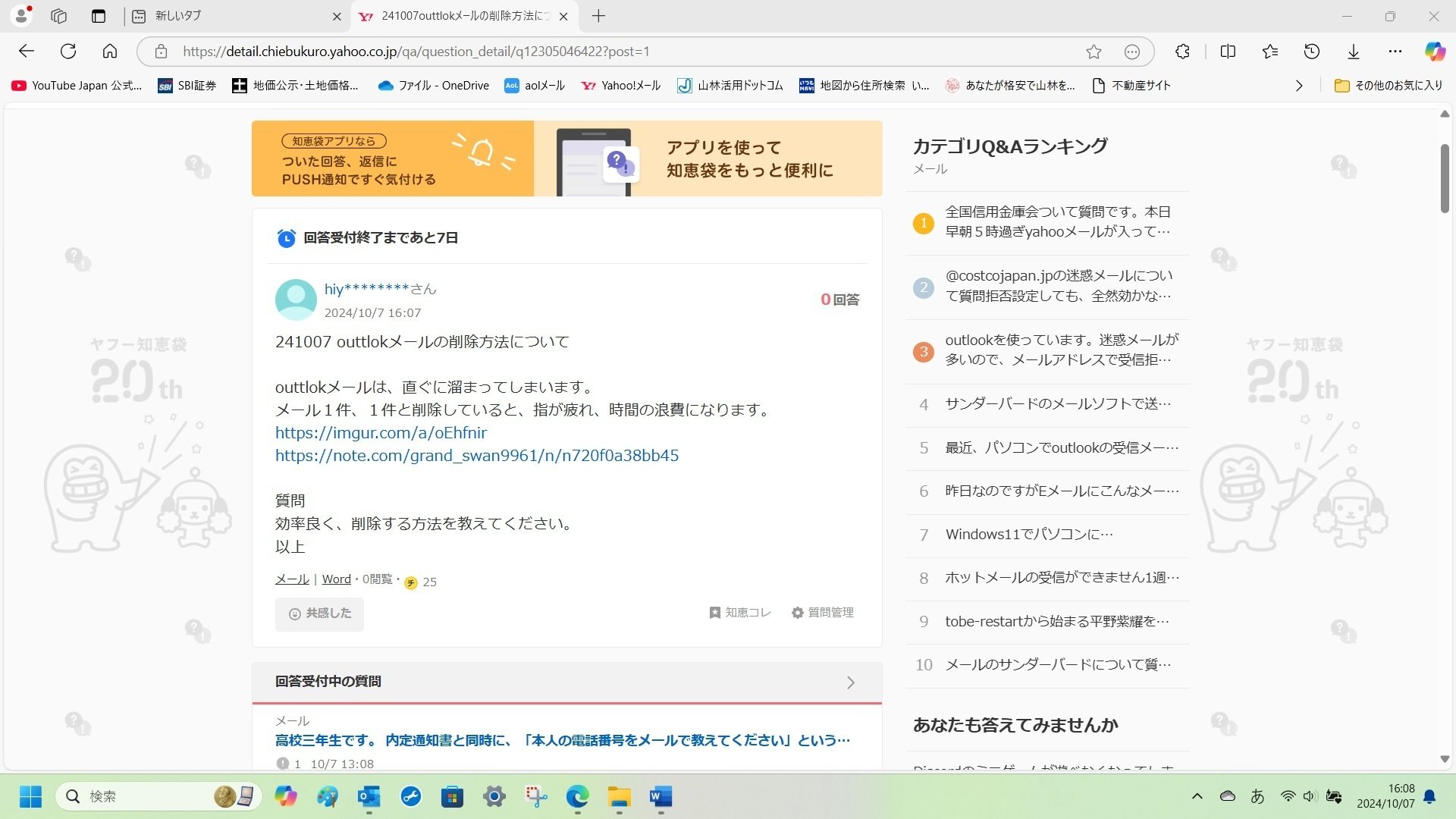Toggle the 共感した reaction button
The width and height of the screenshot is (1456, 819).
pos(318,613)
